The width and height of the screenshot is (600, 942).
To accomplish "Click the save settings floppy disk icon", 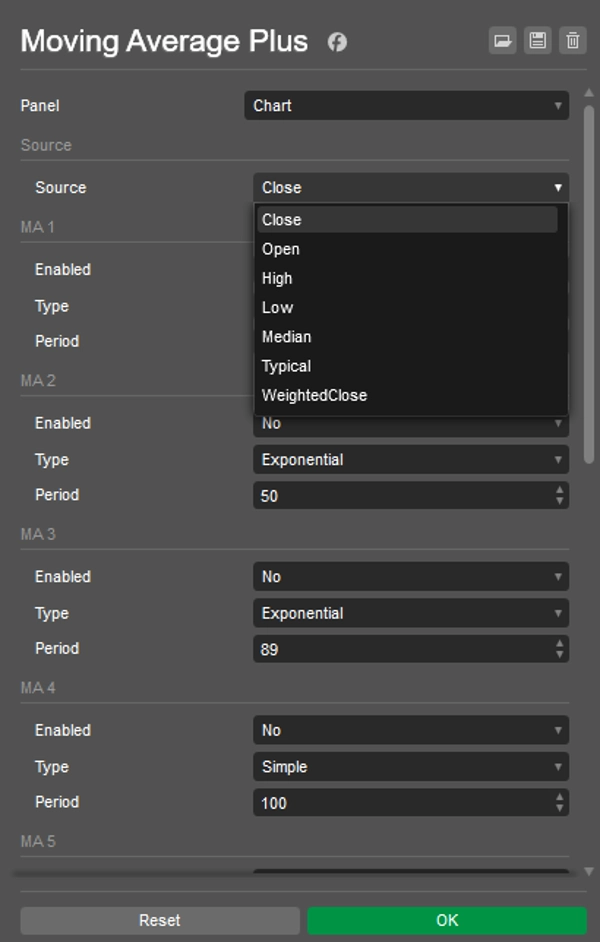I will (x=537, y=40).
